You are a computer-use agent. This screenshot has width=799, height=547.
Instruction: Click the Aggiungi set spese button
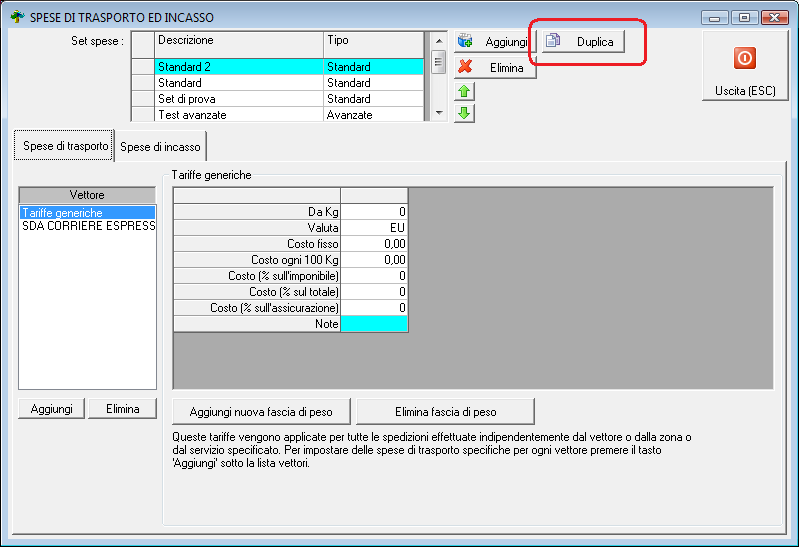coord(495,42)
